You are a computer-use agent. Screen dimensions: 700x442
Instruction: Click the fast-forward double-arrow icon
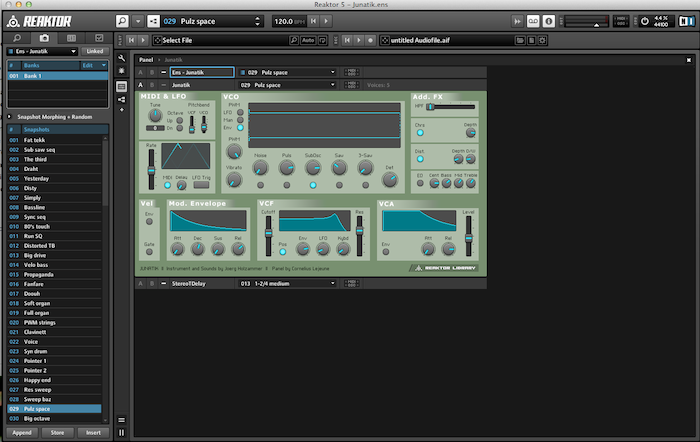[x=517, y=21]
